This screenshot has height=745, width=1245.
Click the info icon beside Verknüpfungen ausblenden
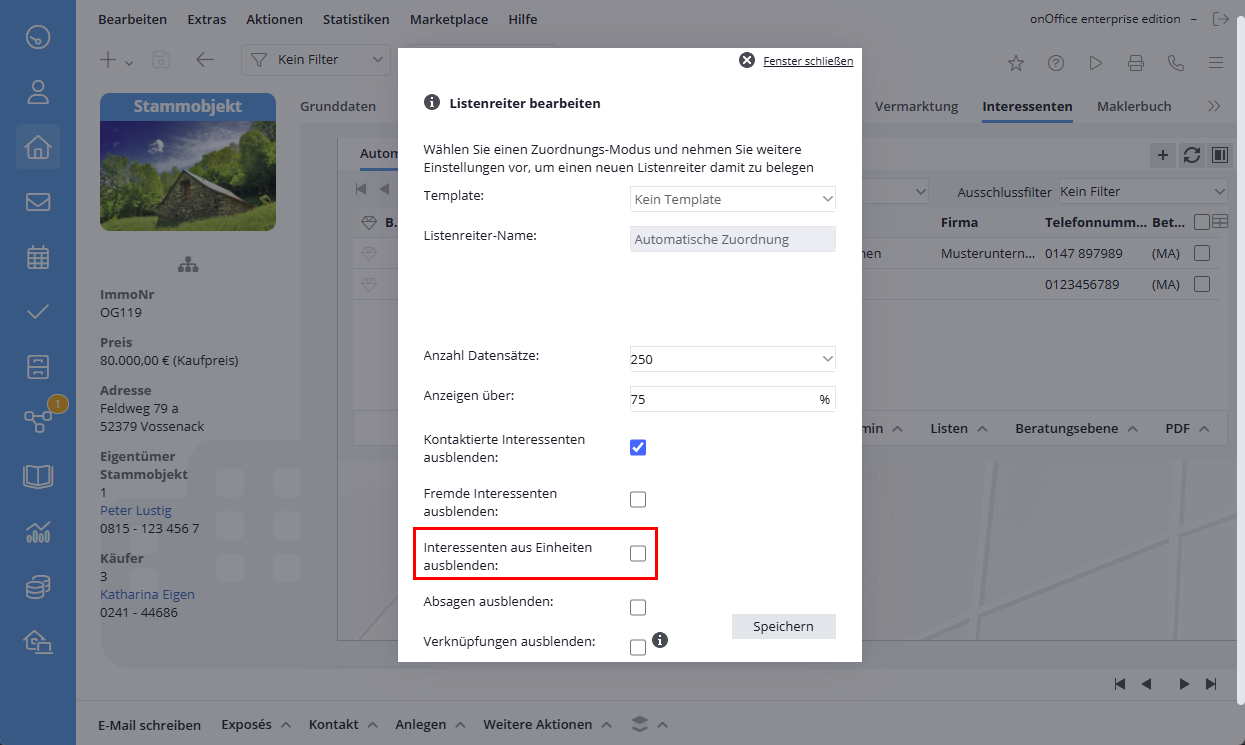click(659, 640)
